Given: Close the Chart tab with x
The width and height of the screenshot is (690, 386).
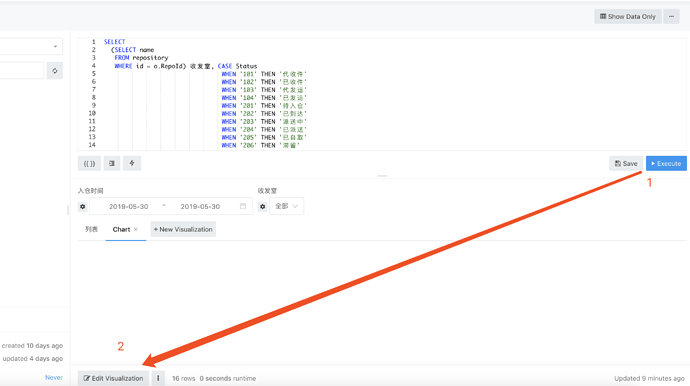Looking at the screenshot, I should pyautogui.click(x=136, y=229).
